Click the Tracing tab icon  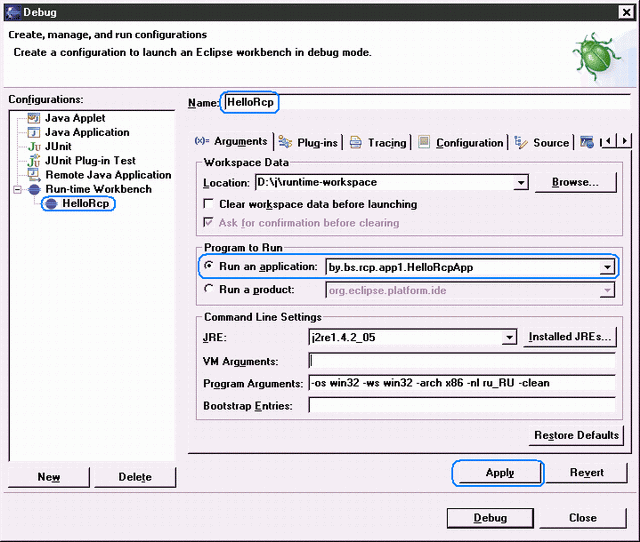click(356, 142)
